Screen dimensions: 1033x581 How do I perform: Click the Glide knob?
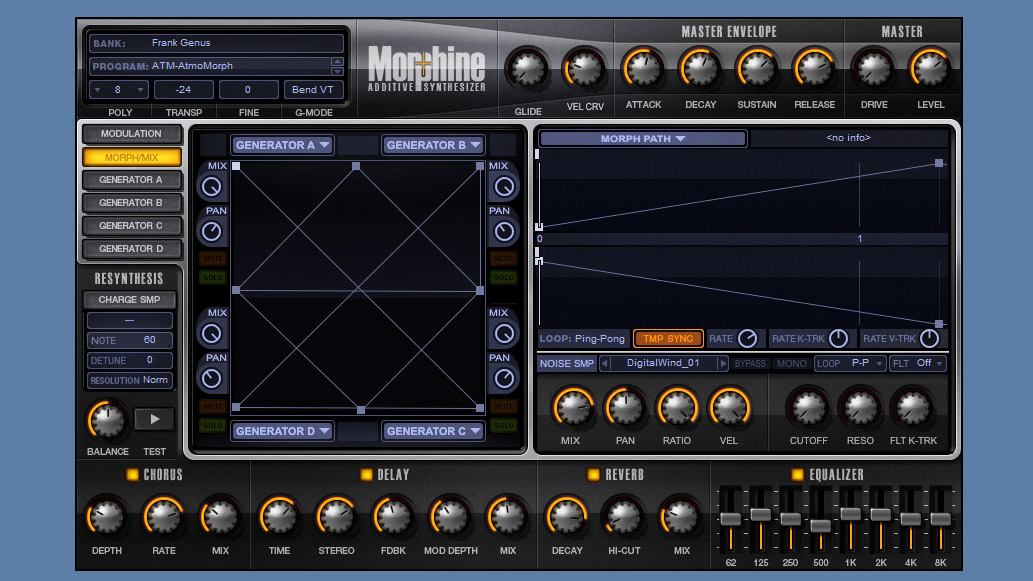(x=528, y=69)
